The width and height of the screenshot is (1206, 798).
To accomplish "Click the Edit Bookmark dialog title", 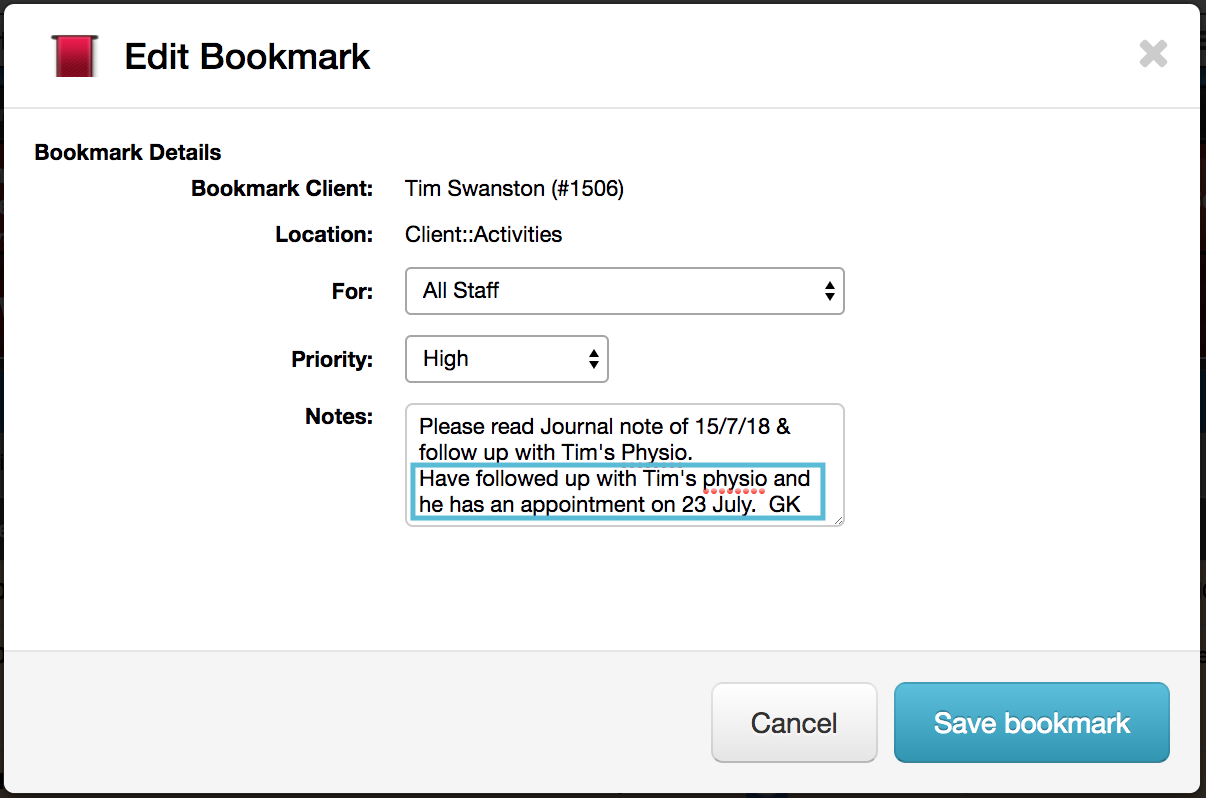I will [247, 57].
